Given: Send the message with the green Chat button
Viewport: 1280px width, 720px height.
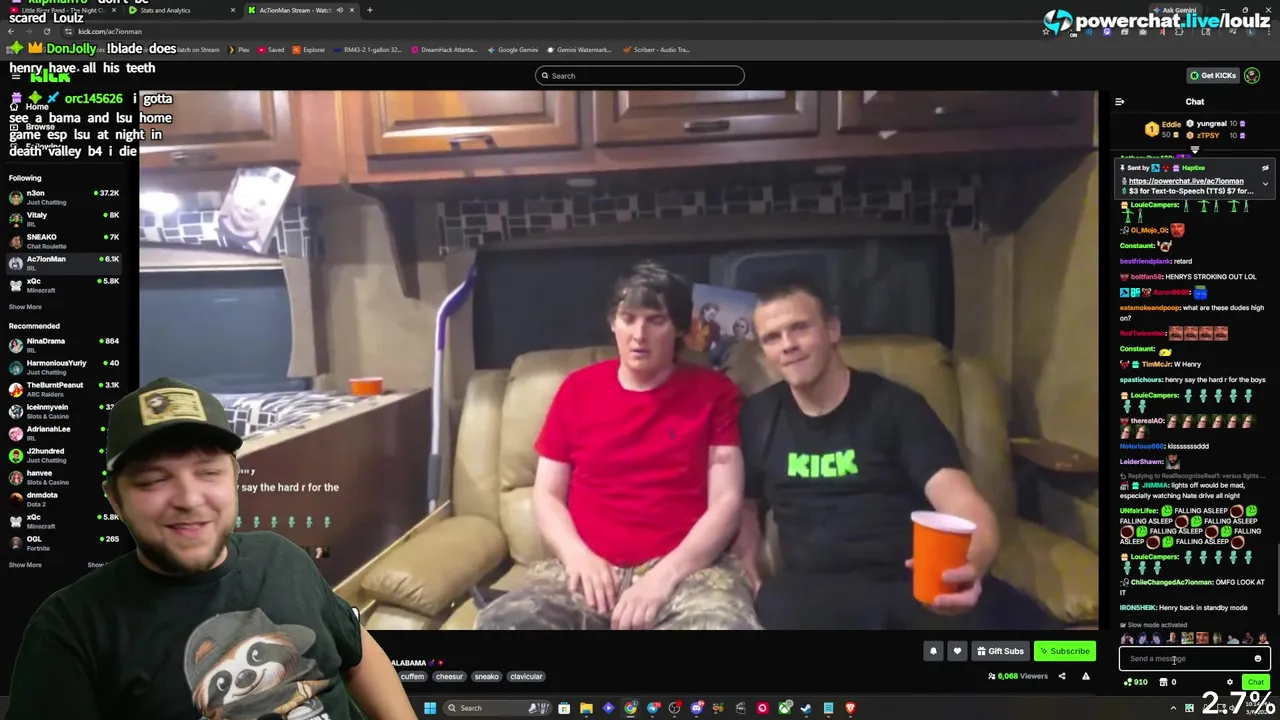Looking at the screenshot, I should 1255,682.
